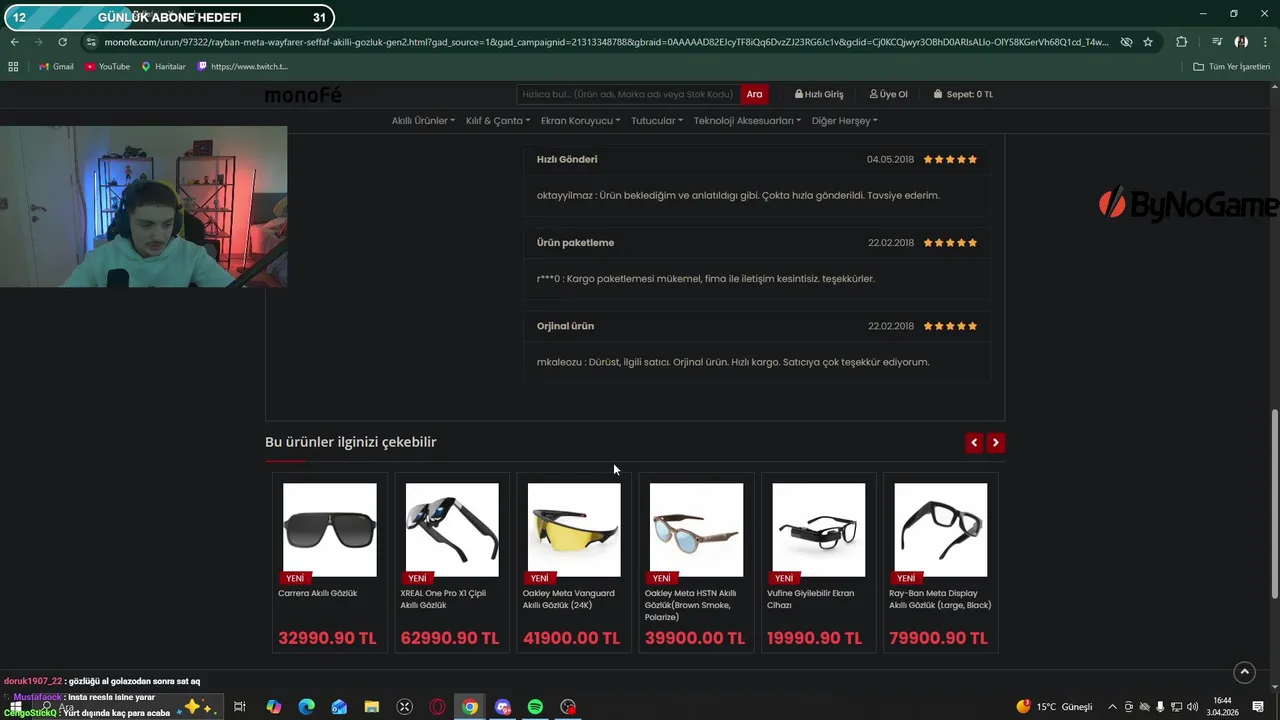The width and height of the screenshot is (1280, 720).
Task: Click next arrow in related products carousel
Action: click(995, 442)
